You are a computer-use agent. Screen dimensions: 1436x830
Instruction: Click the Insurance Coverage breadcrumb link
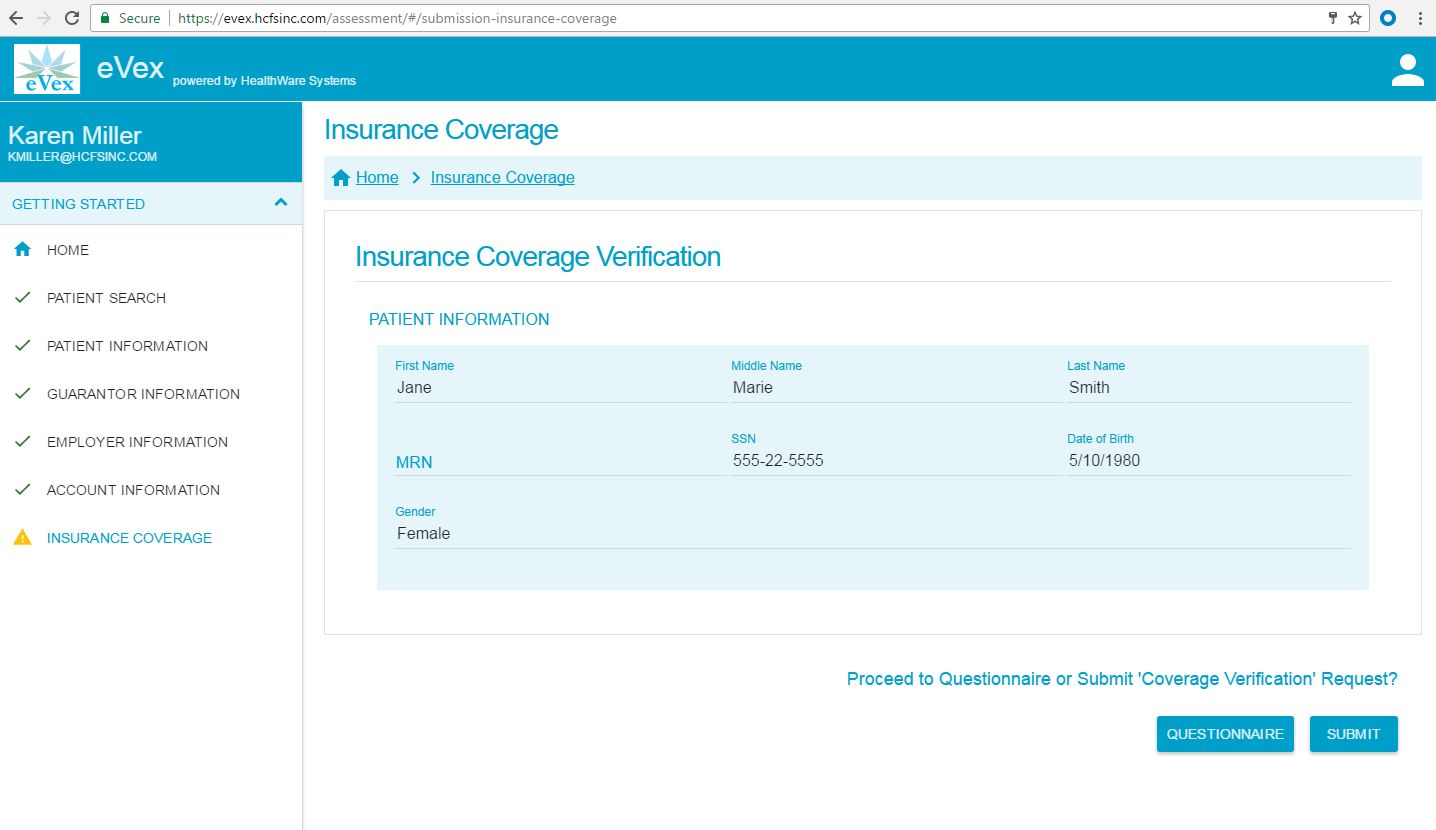tap(502, 178)
